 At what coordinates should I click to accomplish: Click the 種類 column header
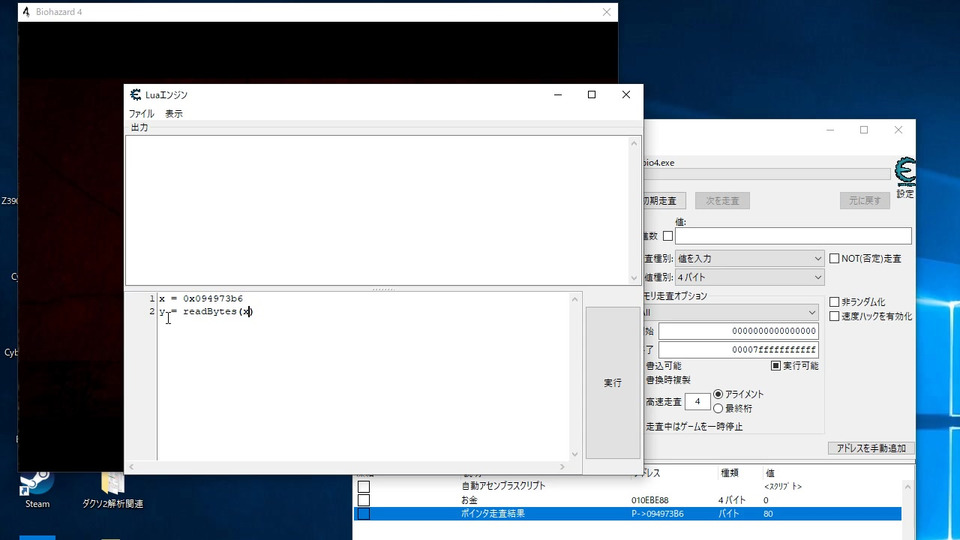pyautogui.click(x=730, y=473)
